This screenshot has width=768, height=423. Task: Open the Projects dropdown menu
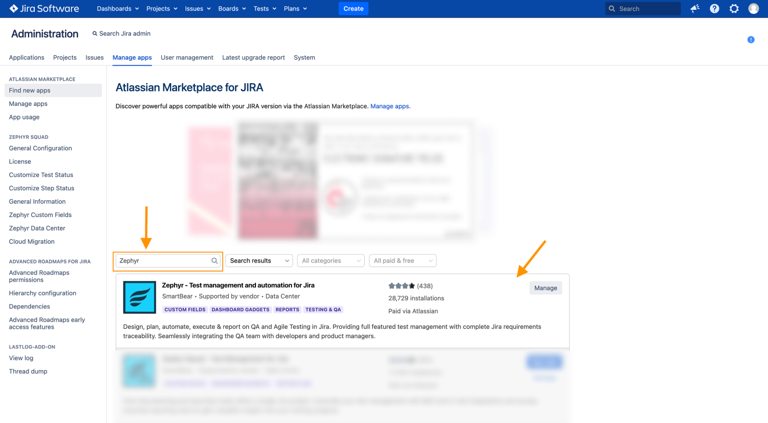162,8
